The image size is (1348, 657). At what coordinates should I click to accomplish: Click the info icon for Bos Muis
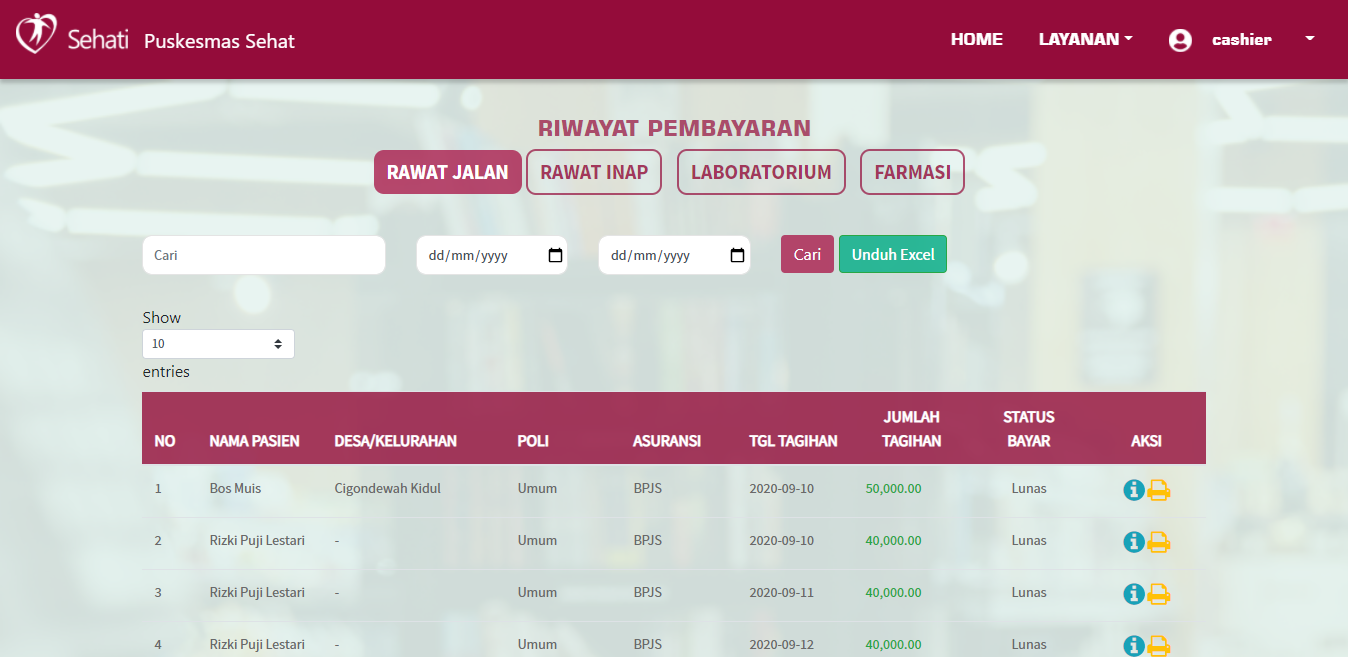click(1133, 490)
